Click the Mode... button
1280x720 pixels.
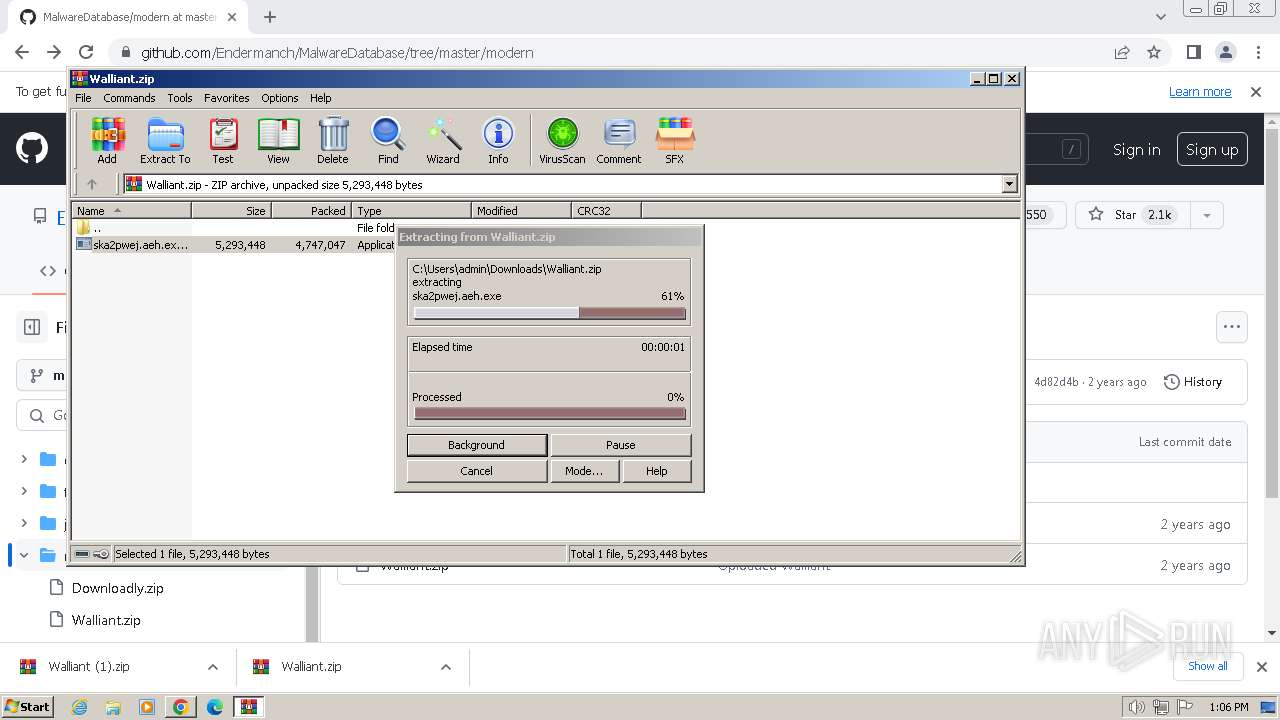click(x=584, y=471)
